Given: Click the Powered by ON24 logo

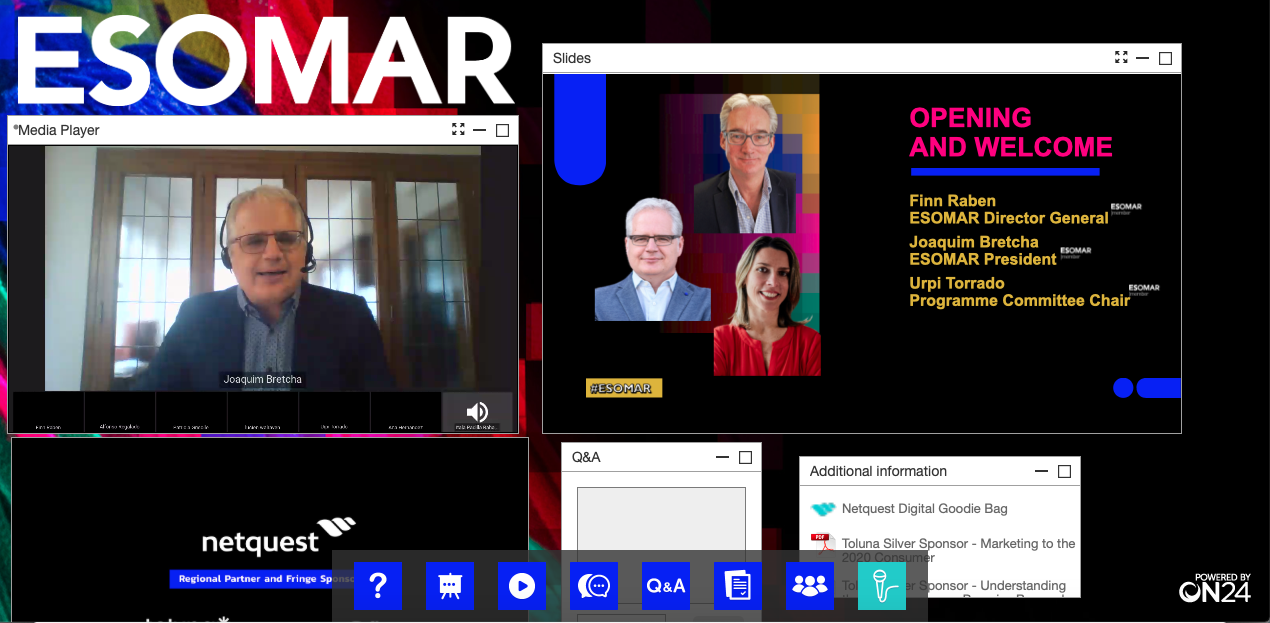Looking at the screenshot, I should tap(1215, 589).
